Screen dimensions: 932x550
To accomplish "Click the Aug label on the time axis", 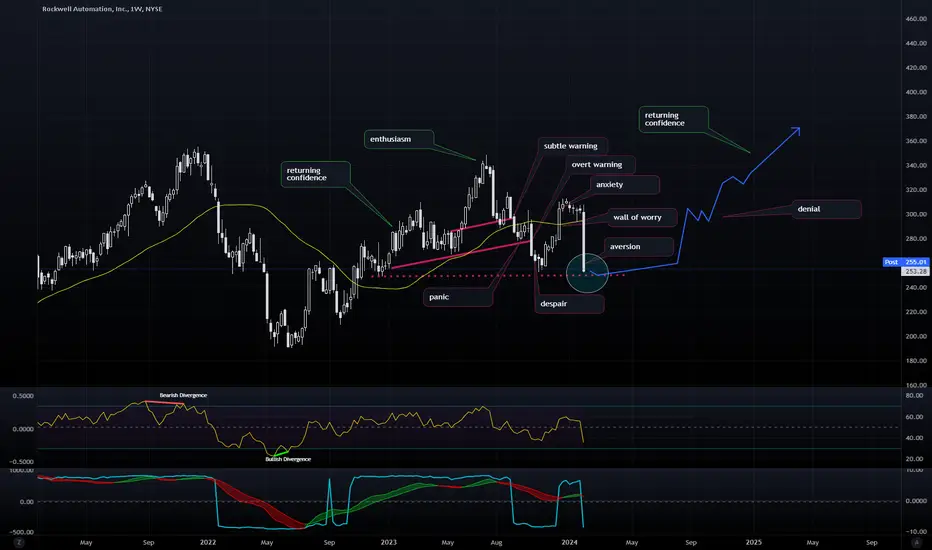I will click(x=496, y=542).
